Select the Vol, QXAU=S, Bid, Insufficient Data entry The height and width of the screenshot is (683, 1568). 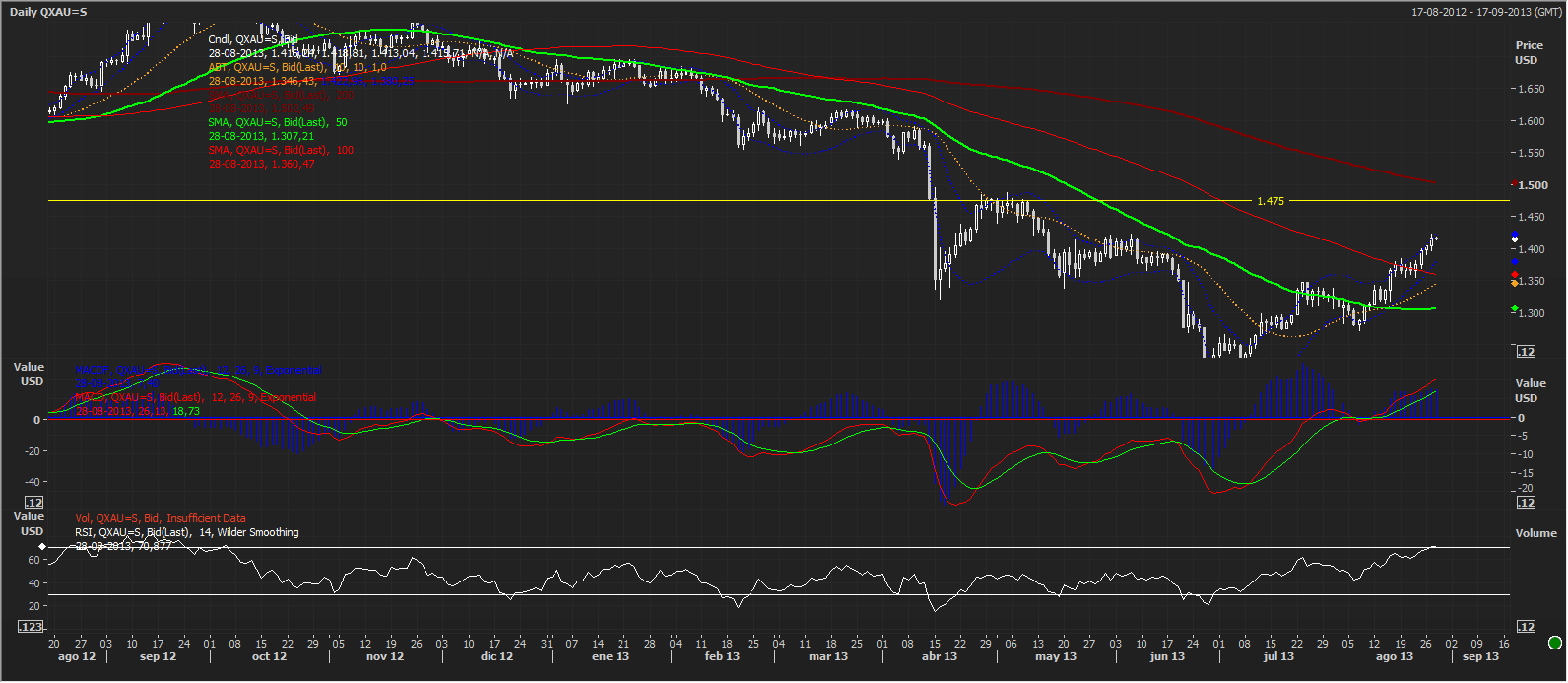coord(161,518)
